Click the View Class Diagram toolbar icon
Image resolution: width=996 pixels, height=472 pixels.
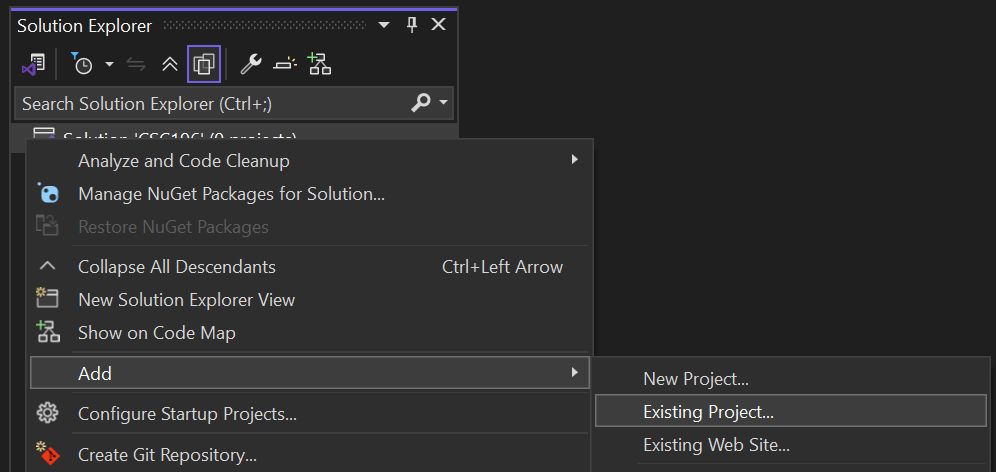pos(320,64)
